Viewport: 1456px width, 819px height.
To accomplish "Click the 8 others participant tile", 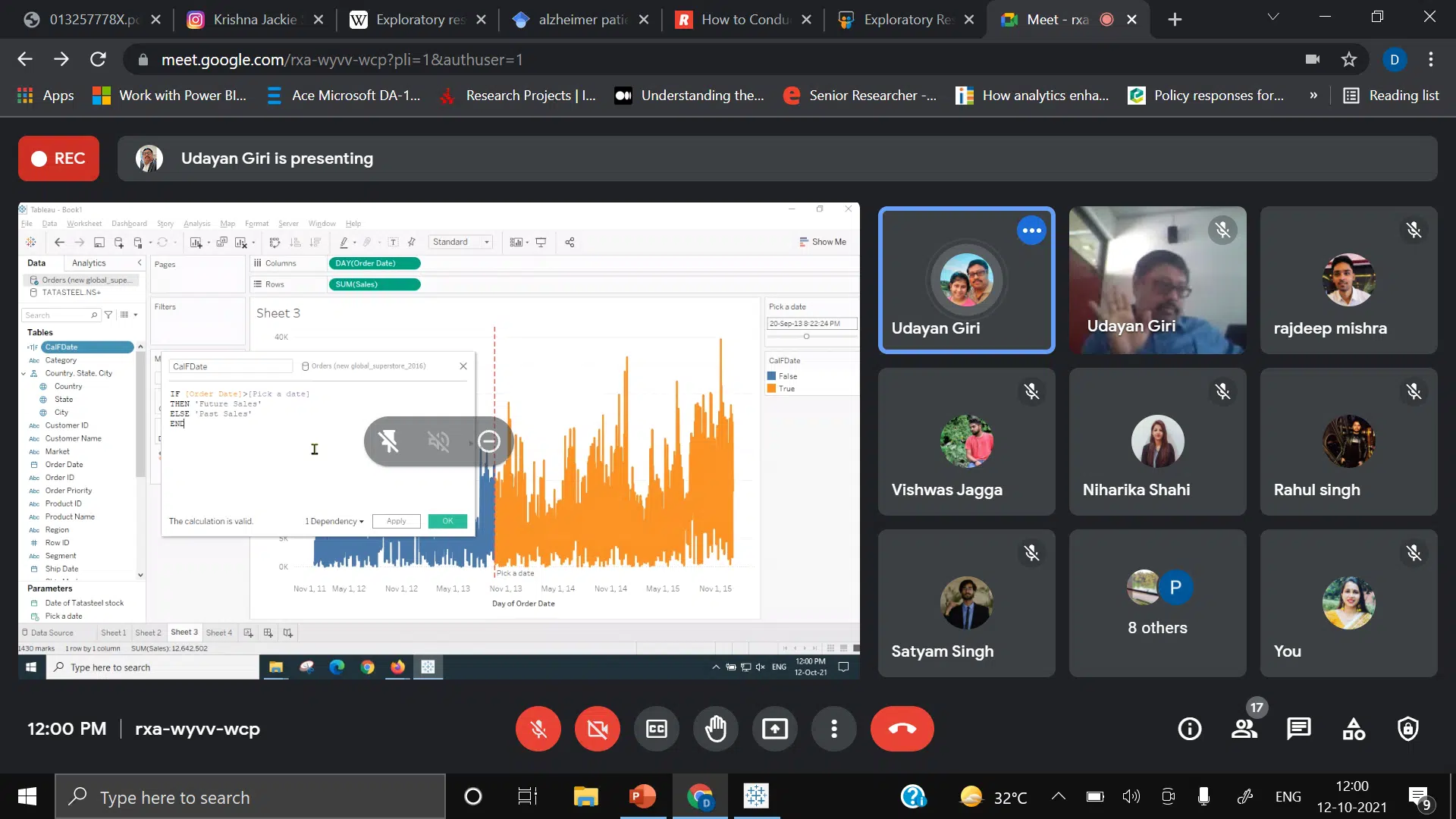I will pos(1157,603).
